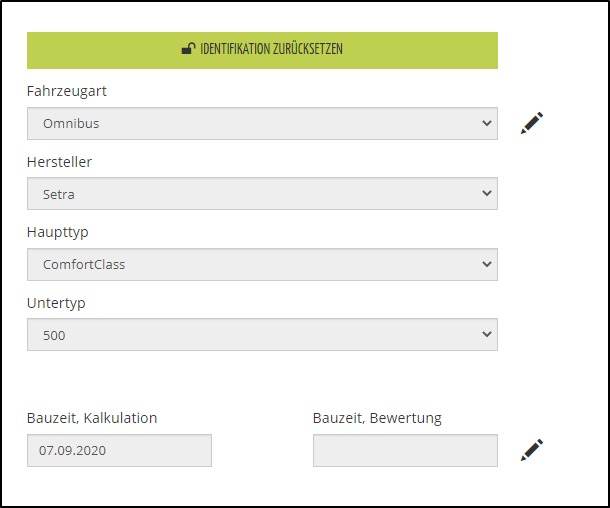The width and height of the screenshot is (610, 508).
Task: Open the Untertyp dropdown showing 500
Action: point(262,335)
